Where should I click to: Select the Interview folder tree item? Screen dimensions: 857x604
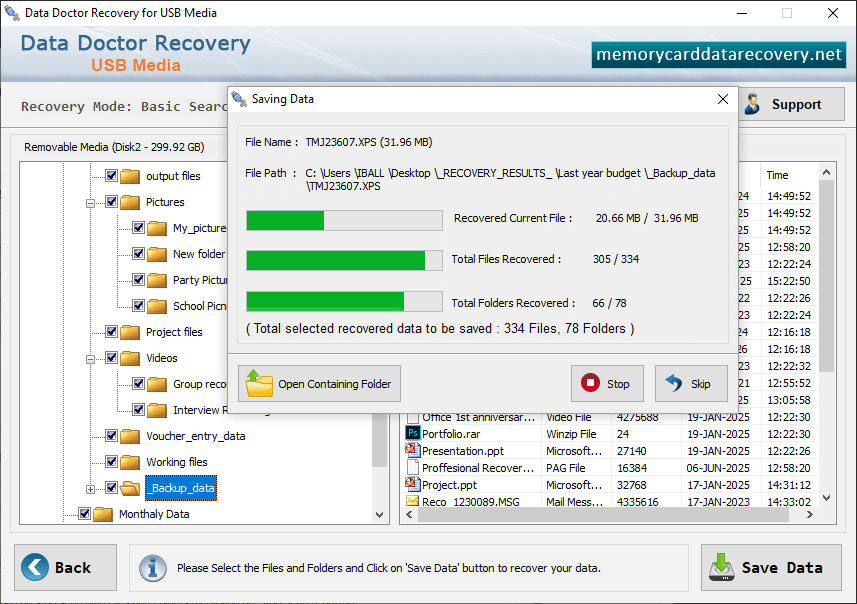(199, 410)
